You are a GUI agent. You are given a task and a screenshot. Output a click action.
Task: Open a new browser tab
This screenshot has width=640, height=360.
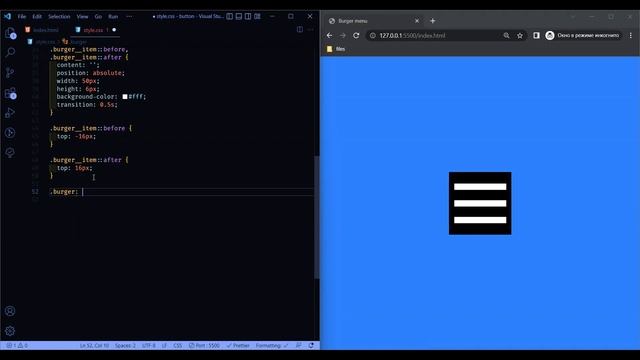(433, 21)
